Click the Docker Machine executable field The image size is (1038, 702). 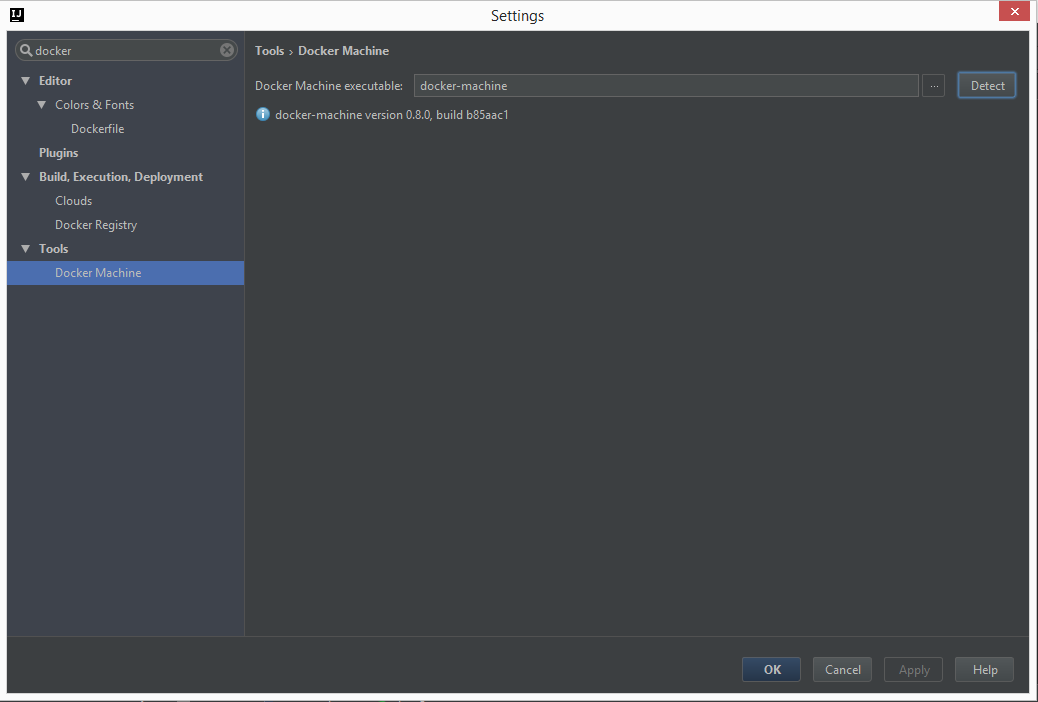click(x=666, y=85)
